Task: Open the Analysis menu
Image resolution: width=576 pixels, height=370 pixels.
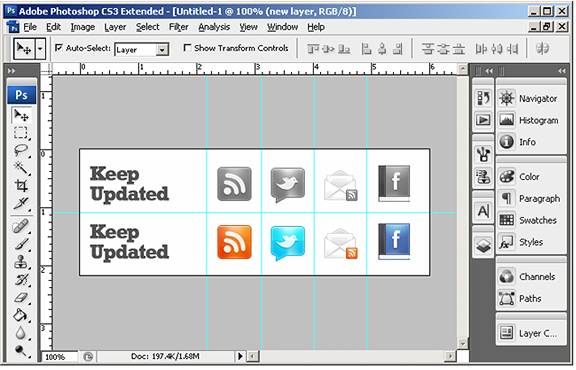Action: tap(214, 27)
